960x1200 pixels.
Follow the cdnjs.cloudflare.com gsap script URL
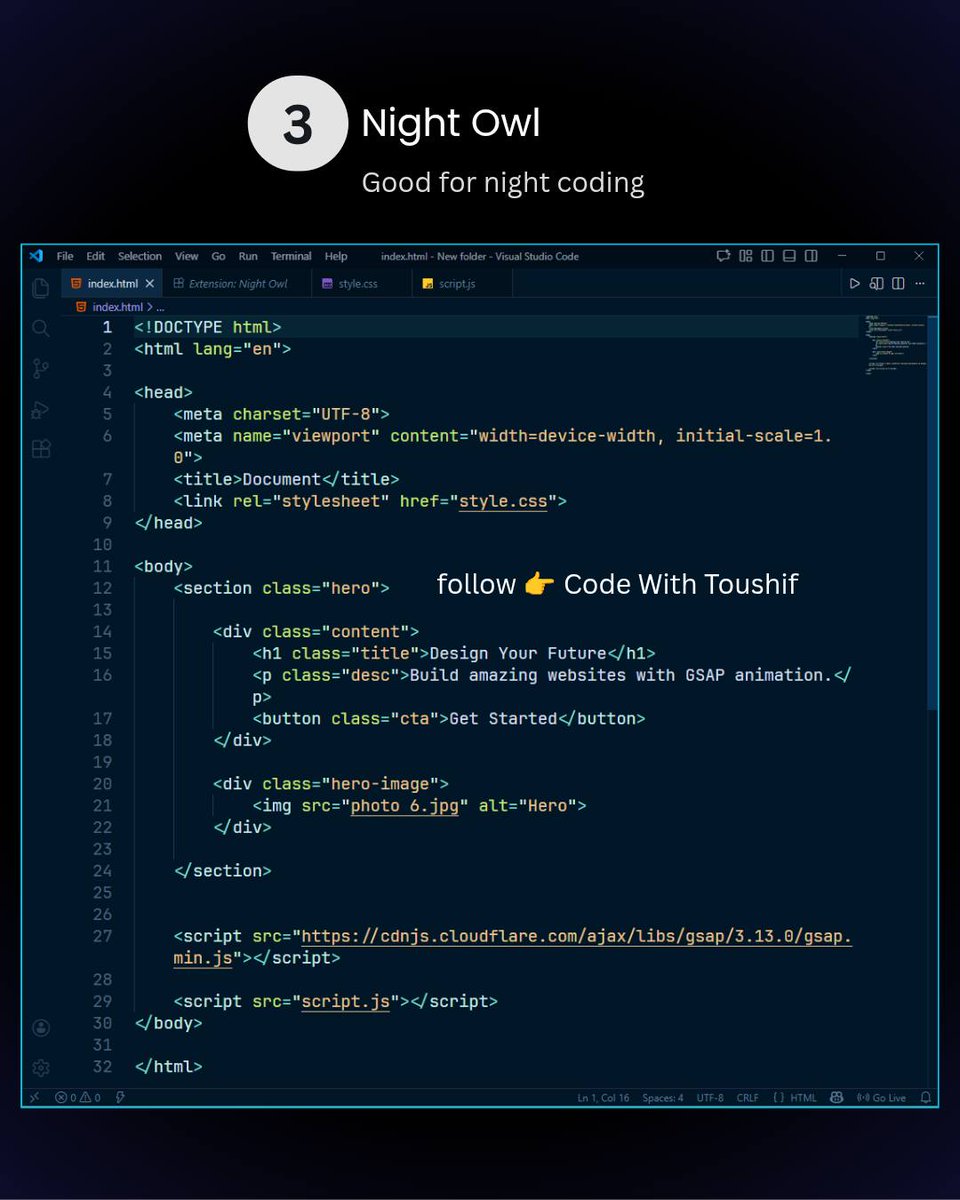[576, 936]
